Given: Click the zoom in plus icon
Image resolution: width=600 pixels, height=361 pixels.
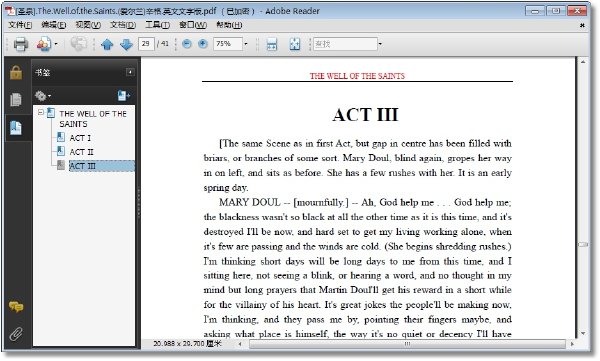Looking at the screenshot, I should 203,44.
